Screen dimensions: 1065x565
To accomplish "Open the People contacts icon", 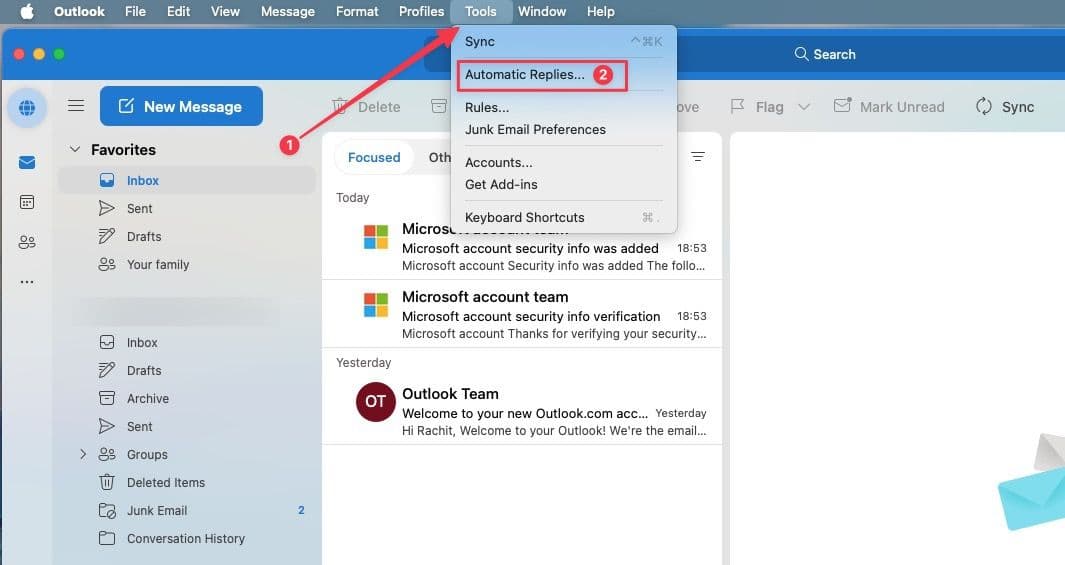I will pos(27,242).
